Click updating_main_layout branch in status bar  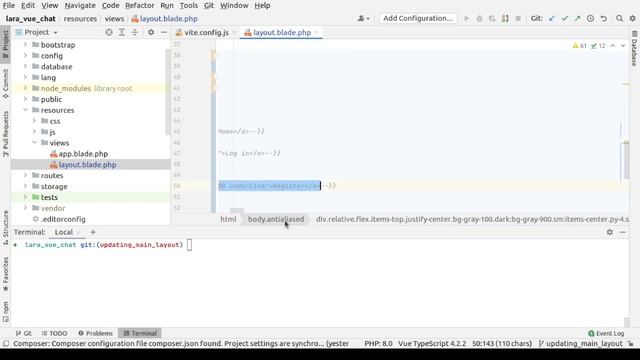click(580, 344)
